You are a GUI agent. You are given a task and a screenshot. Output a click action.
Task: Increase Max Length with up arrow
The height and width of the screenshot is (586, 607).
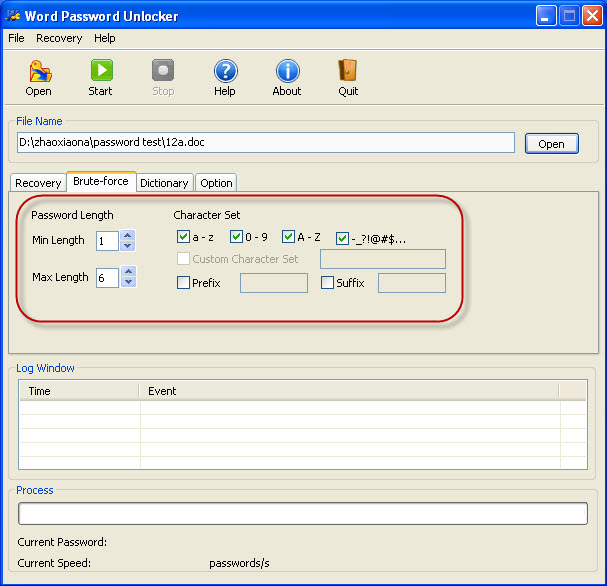(x=128, y=272)
